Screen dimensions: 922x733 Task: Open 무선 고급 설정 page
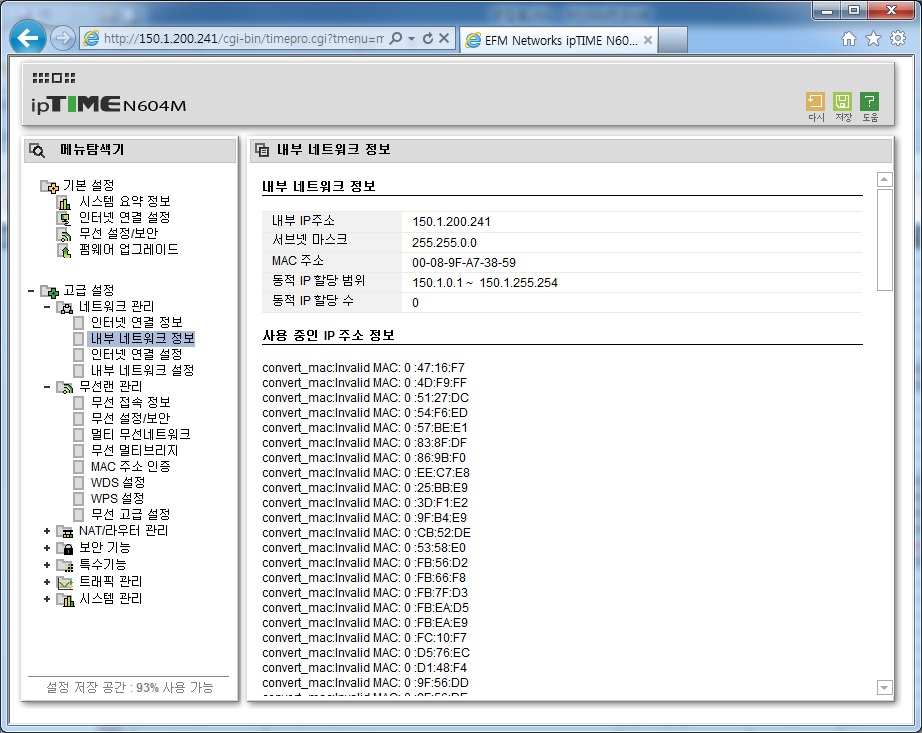point(131,514)
